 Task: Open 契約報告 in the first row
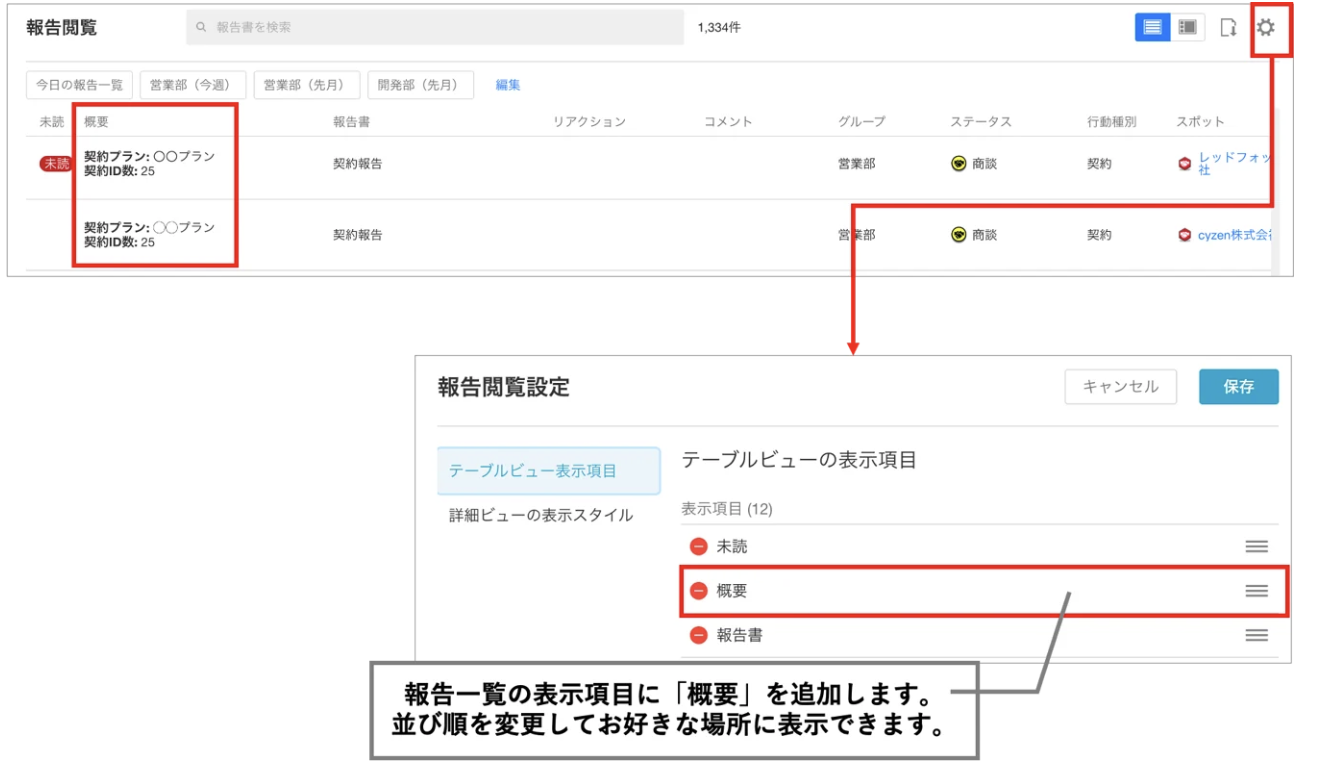(358, 164)
